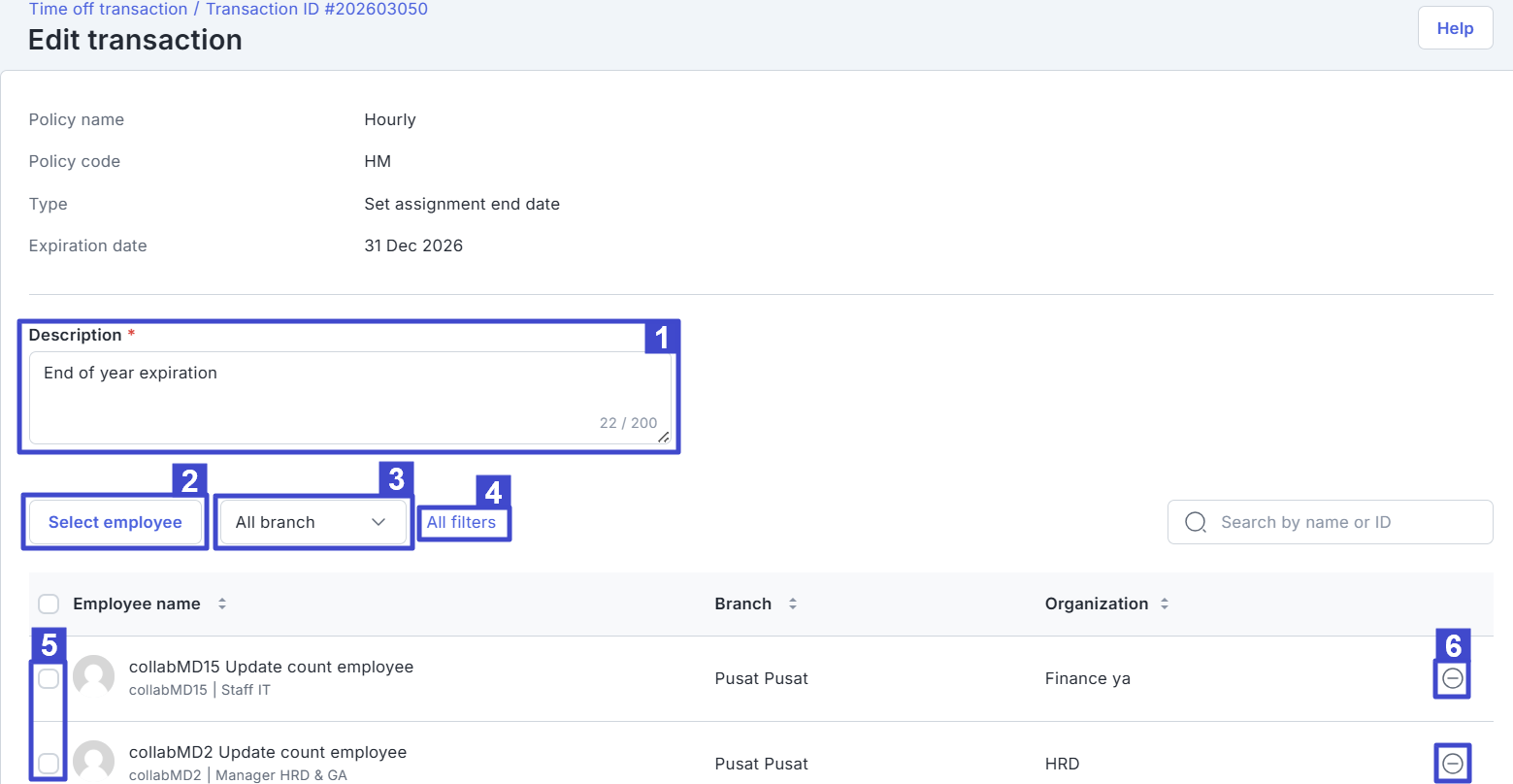Open the All branch dropdown
1513x784 pixels.
coord(291,522)
